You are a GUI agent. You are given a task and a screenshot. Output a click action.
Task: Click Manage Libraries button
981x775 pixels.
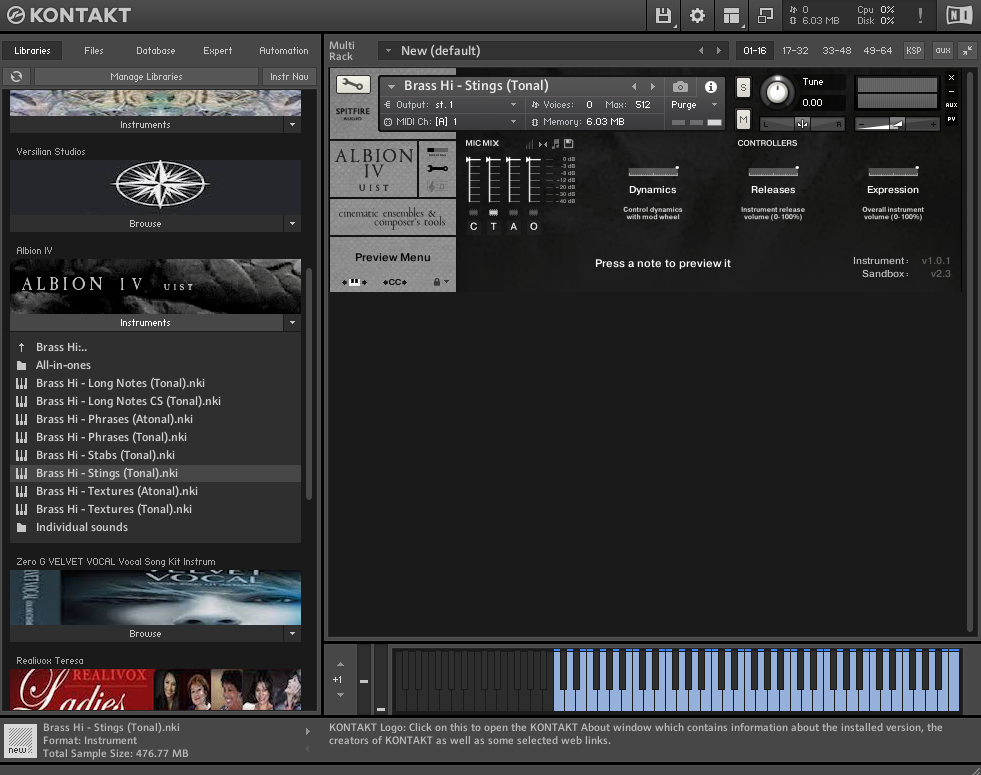pyautogui.click(x=146, y=76)
